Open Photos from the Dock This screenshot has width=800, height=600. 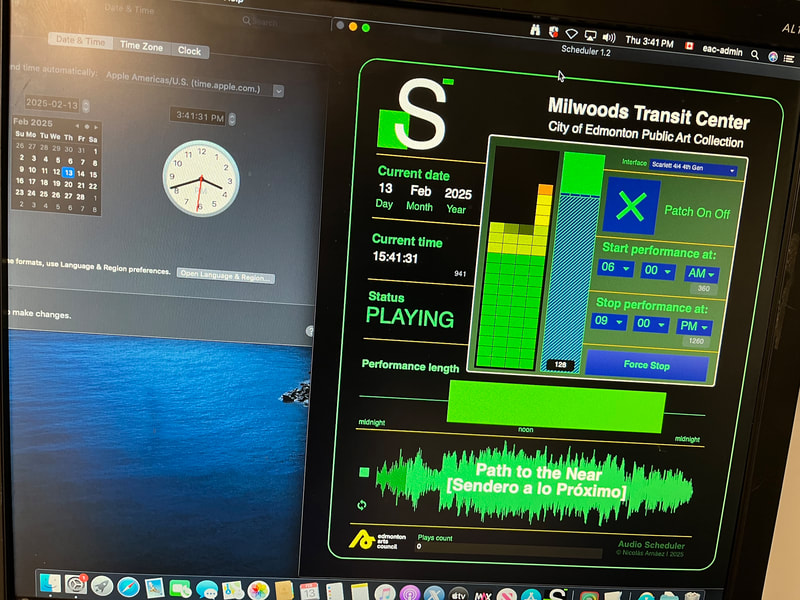[x=258, y=591]
